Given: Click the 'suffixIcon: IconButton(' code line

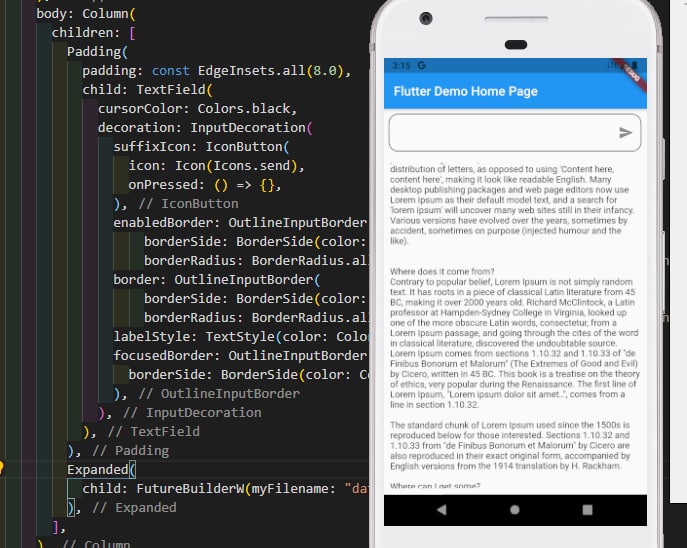Looking at the screenshot, I should tap(202, 147).
